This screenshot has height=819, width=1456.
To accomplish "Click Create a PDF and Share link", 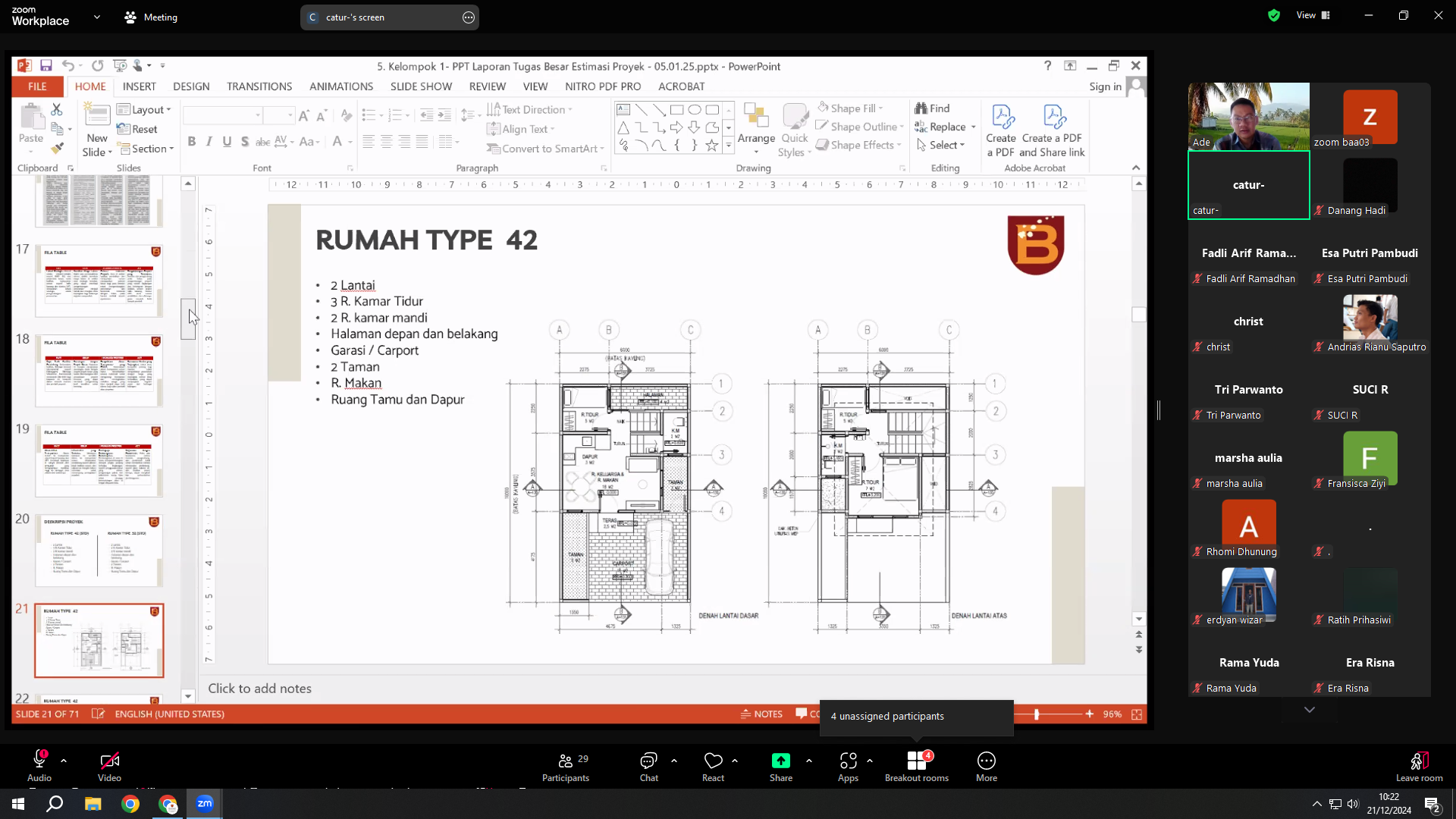I will 1052,130.
